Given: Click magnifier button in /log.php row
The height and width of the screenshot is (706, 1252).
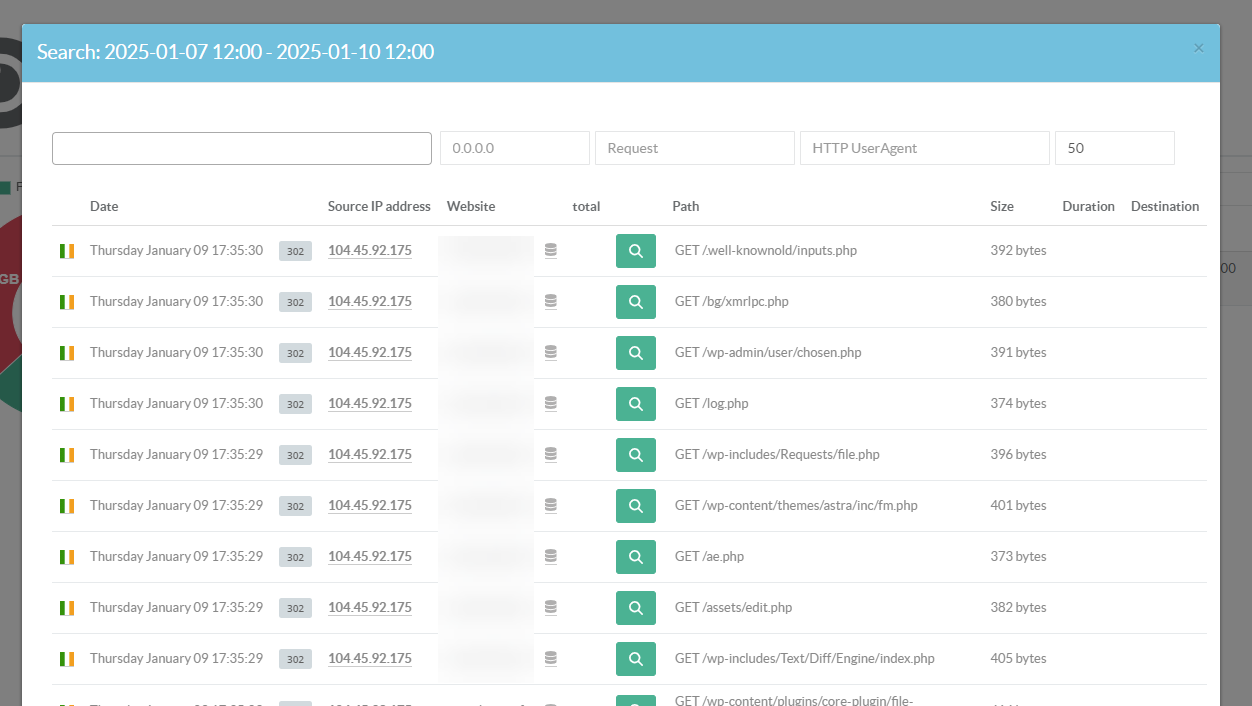Looking at the screenshot, I should [x=635, y=404].
